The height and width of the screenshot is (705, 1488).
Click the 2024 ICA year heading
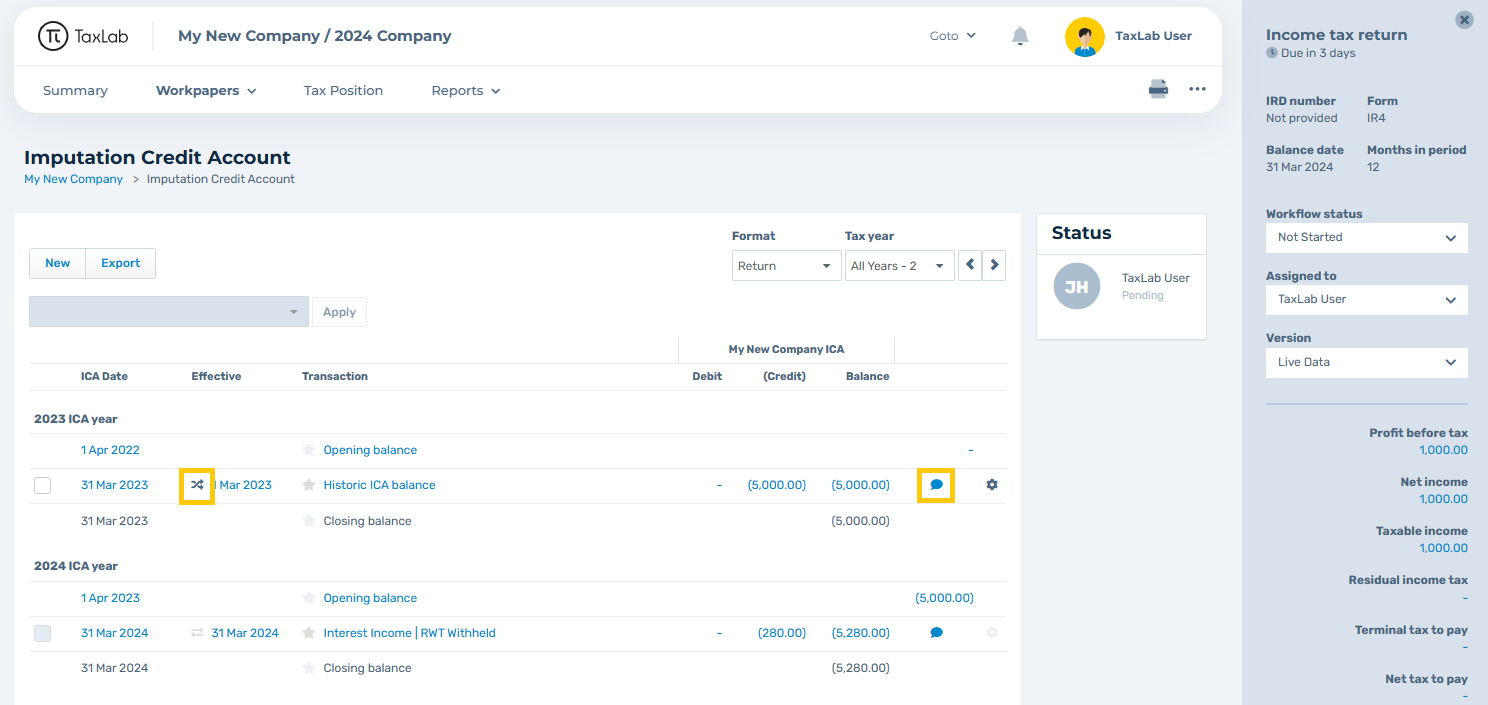point(76,566)
